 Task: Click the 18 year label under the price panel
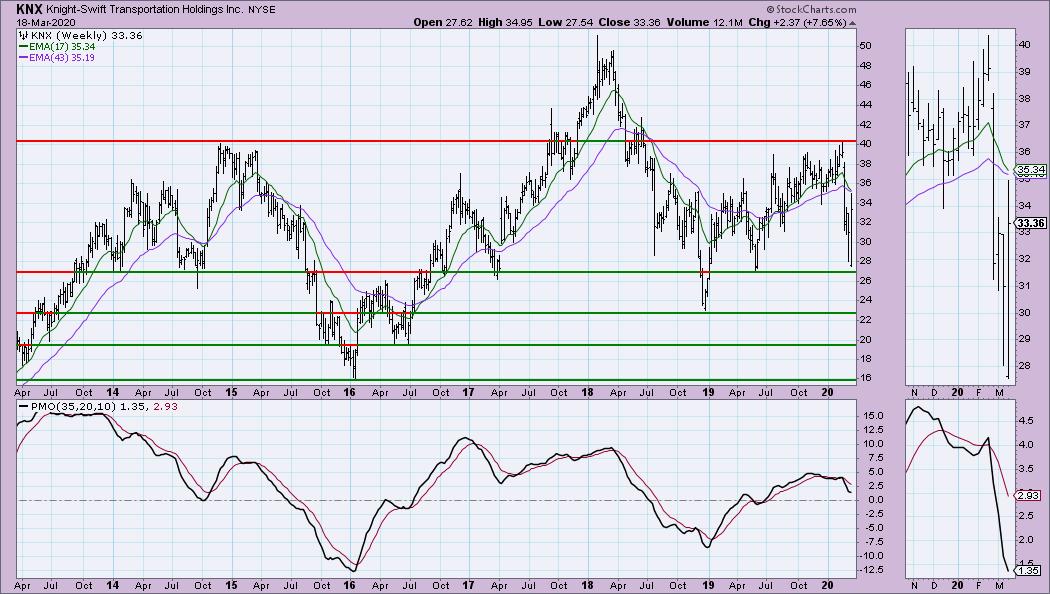(587, 392)
